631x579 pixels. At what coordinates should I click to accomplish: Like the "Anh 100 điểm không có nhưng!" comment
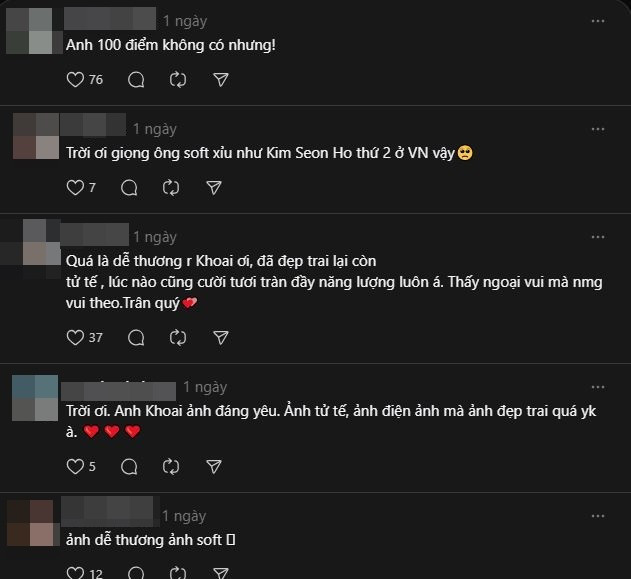[x=75, y=79]
